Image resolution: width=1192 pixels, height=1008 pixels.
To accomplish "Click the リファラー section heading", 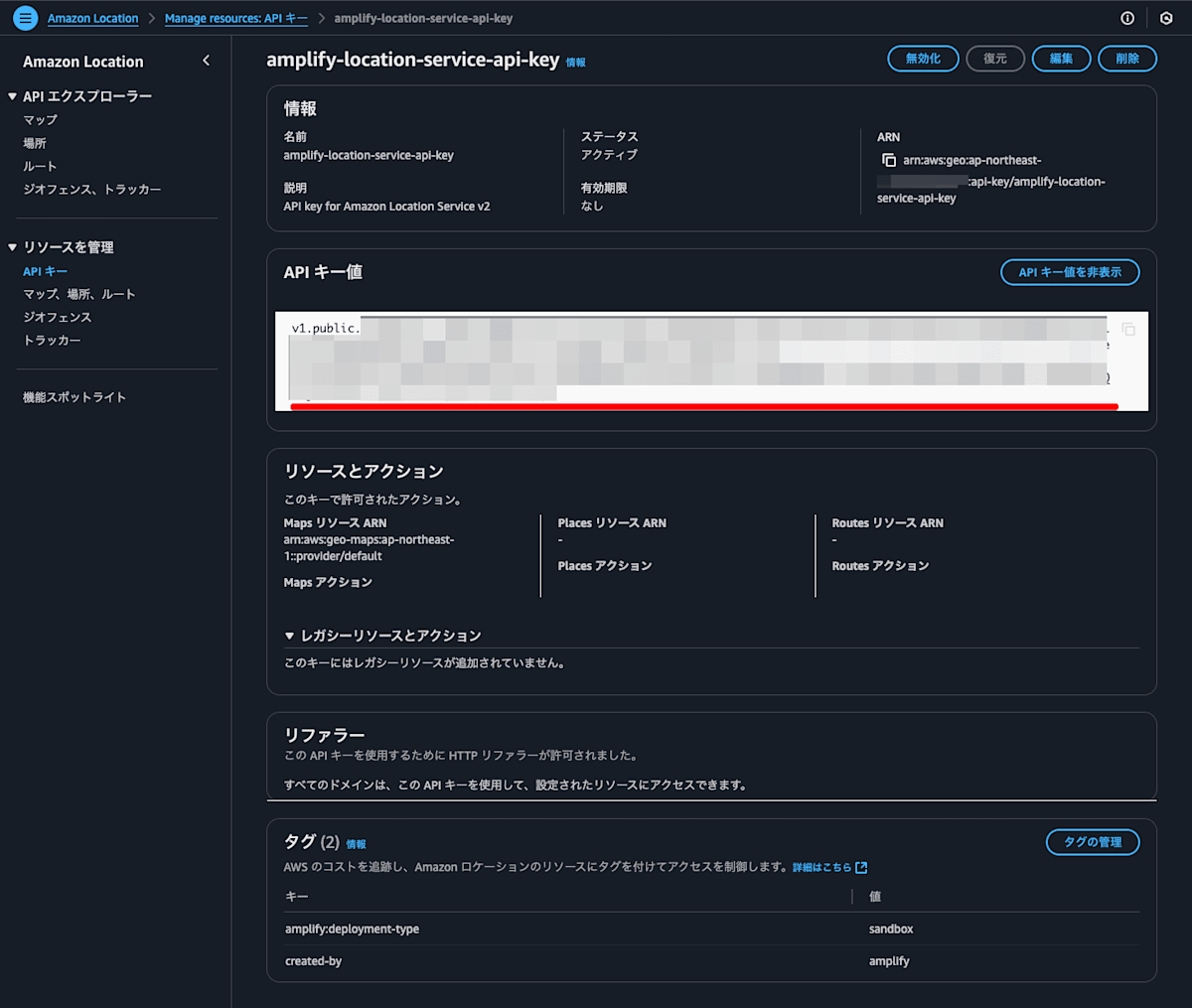I will [x=324, y=735].
